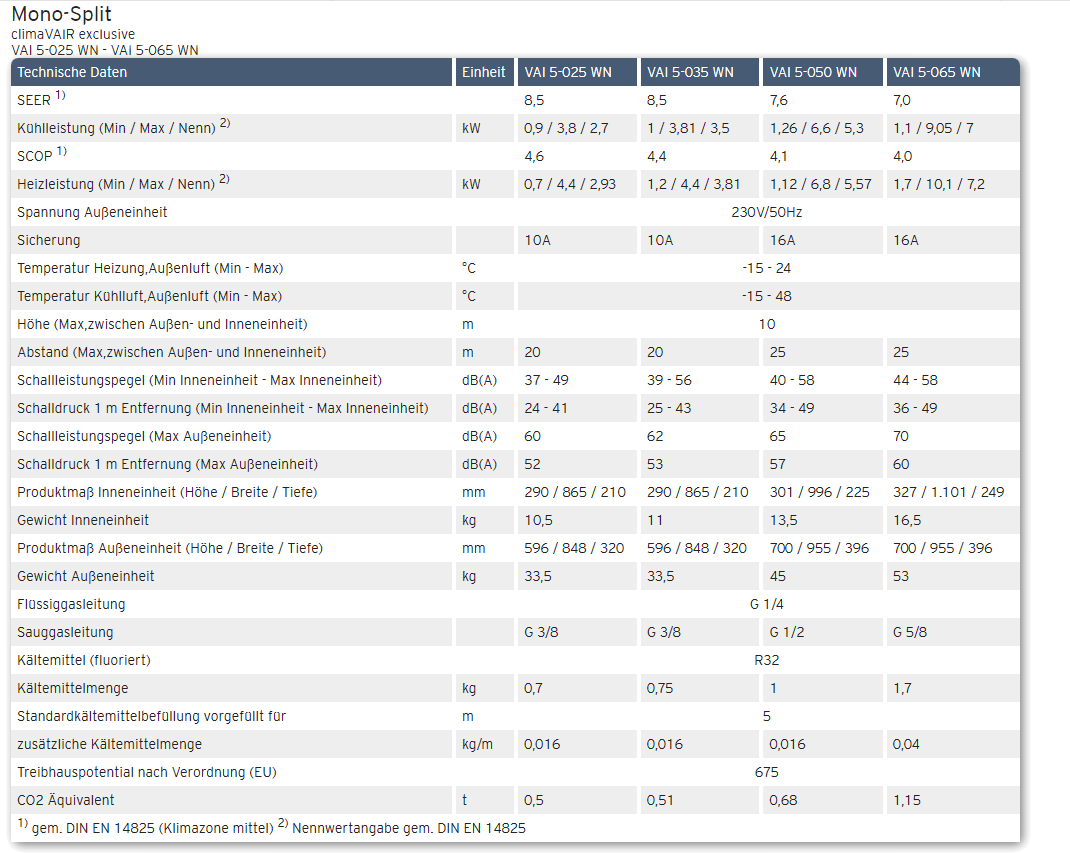Select the liquid line value "G 1/4"
The image size is (1070, 853).
tap(767, 604)
